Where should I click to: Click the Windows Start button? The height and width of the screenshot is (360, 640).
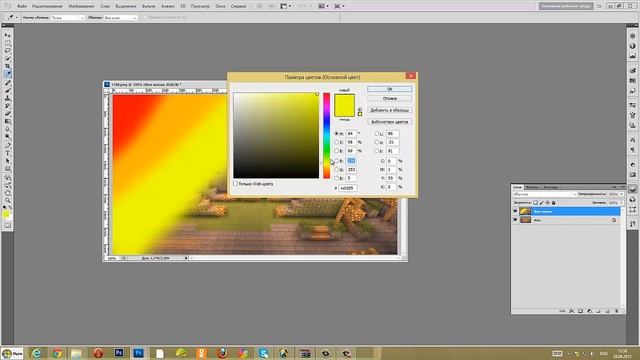point(12,353)
